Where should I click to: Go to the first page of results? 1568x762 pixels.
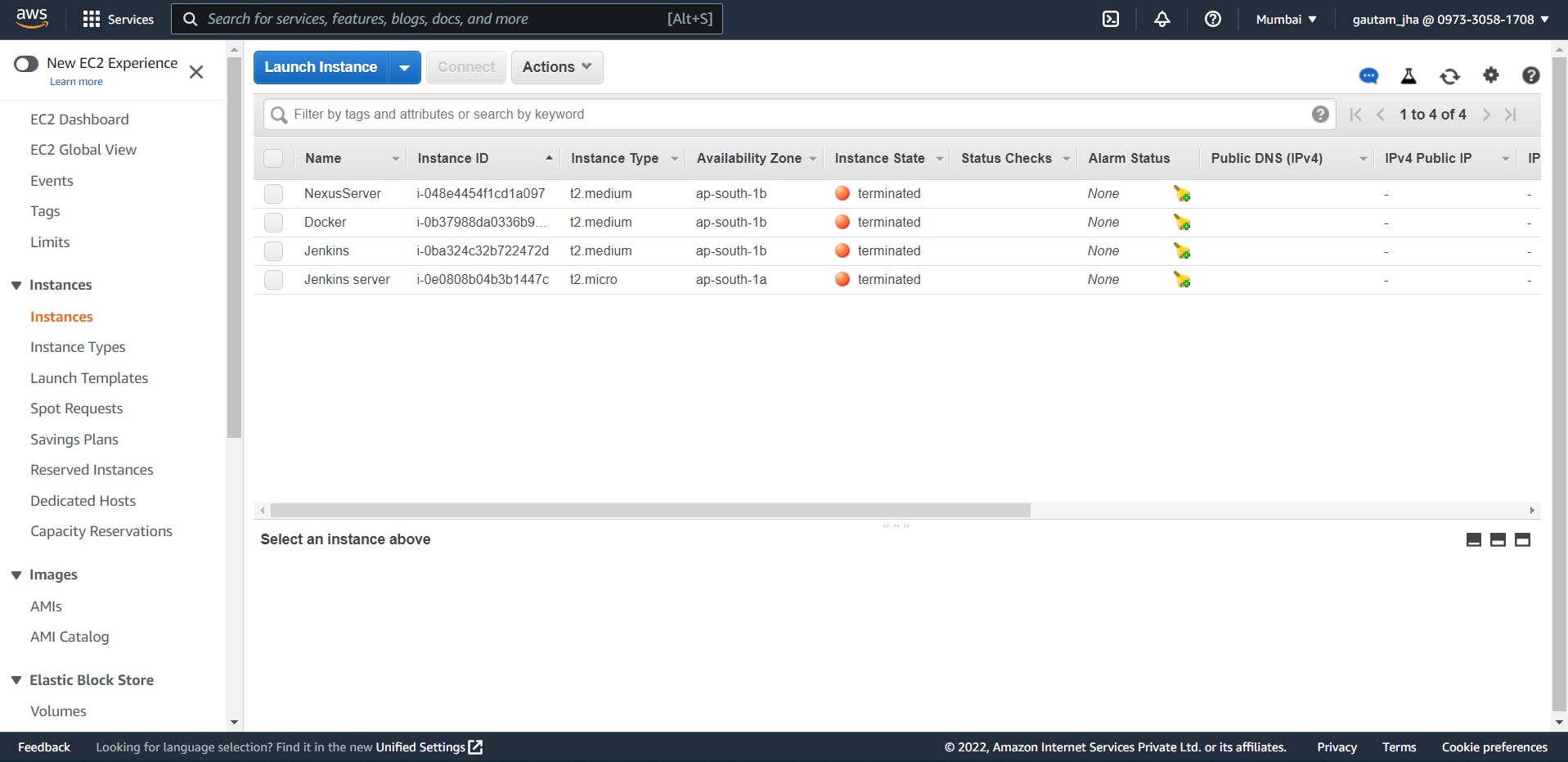coord(1356,115)
